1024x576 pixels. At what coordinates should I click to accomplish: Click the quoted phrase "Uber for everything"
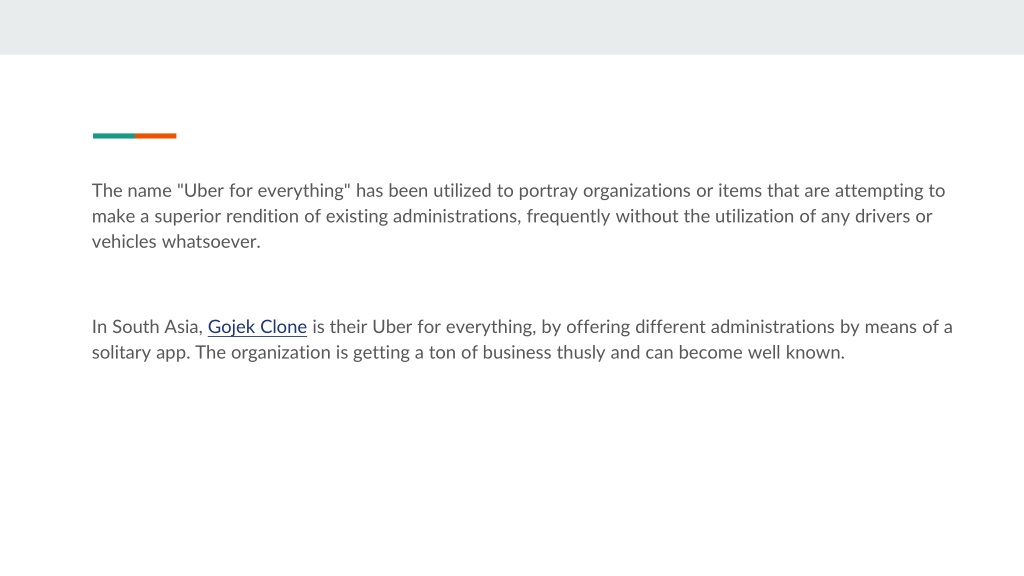click(264, 191)
